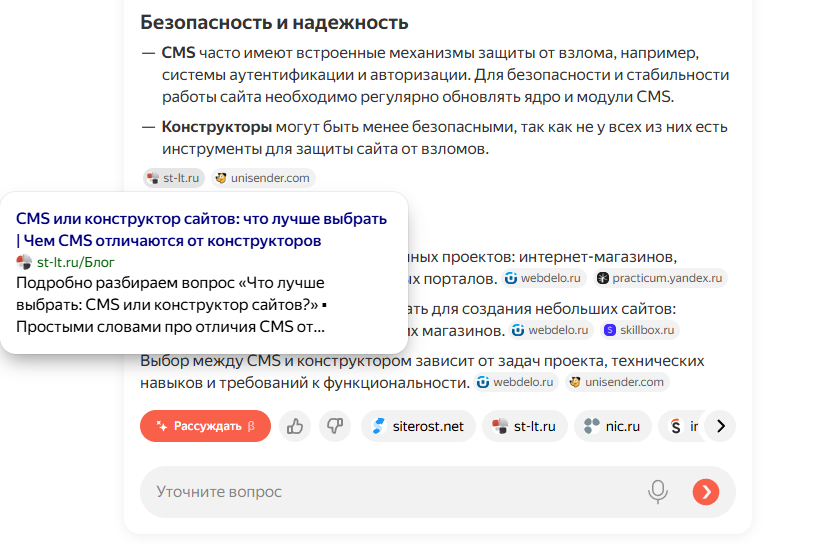826x547 pixels.
Task: Click the partially hidden fourth source chip
Action: [682, 426]
